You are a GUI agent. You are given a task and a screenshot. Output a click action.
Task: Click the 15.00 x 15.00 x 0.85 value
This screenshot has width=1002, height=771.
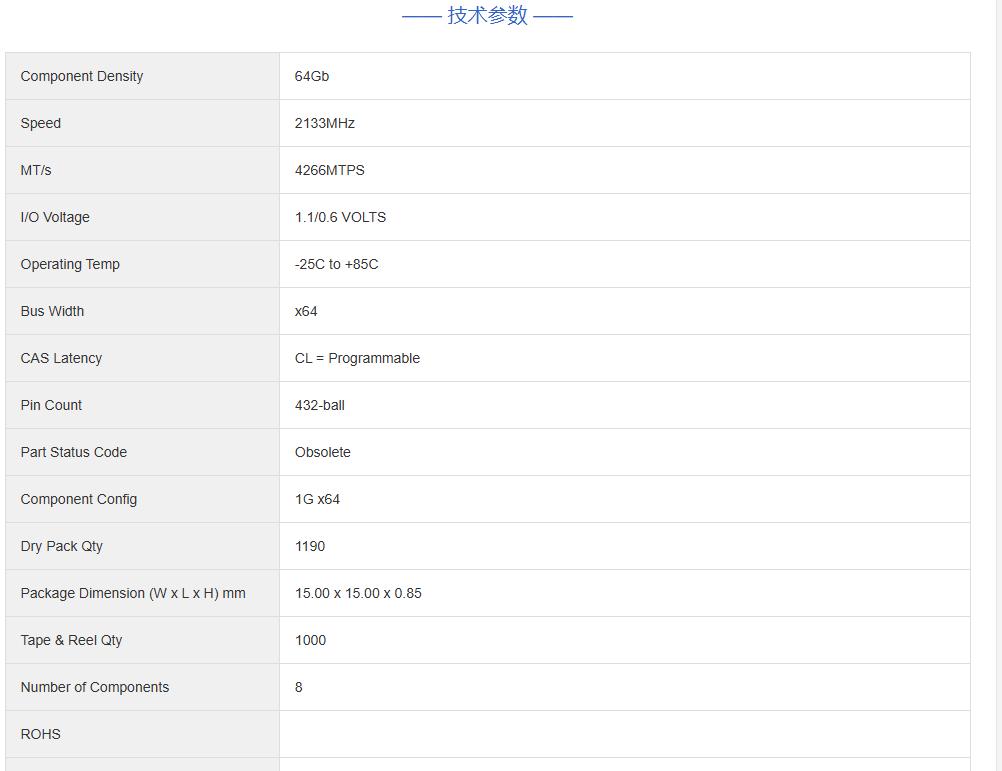tap(358, 593)
